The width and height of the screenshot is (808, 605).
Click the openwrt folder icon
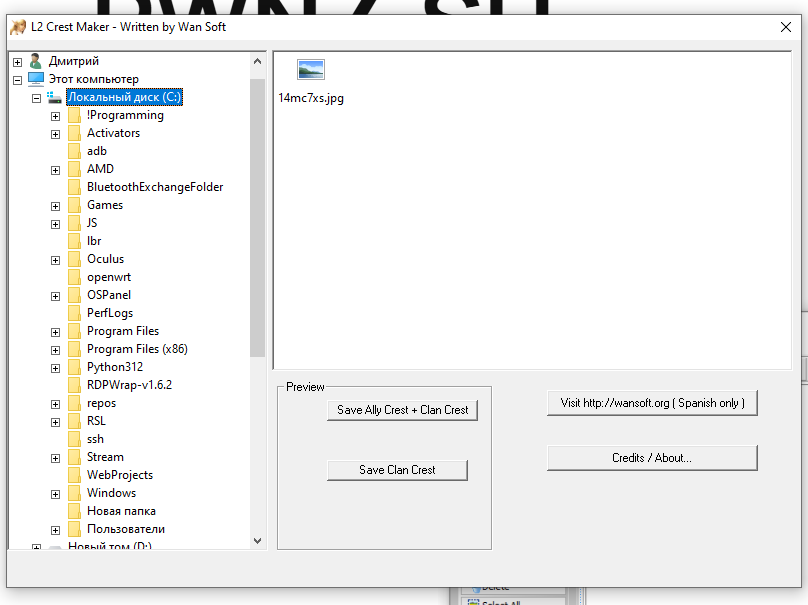74,277
